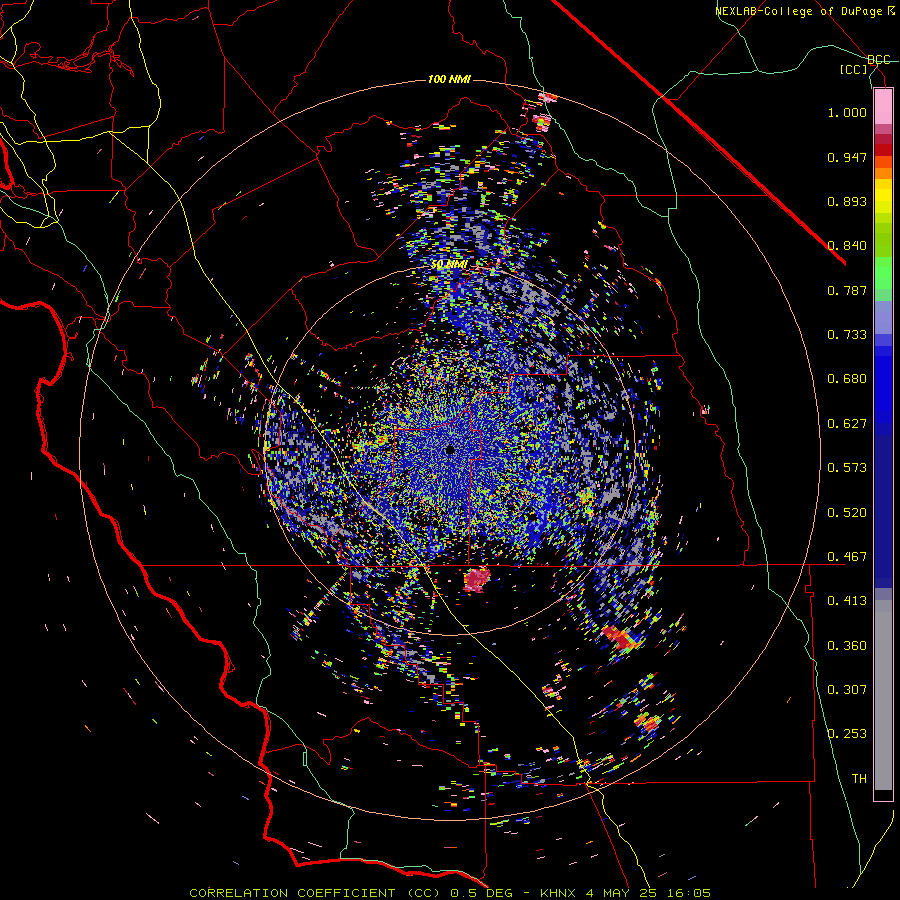Click the 100 NMI range ring label
This screenshot has height=900, width=900.
(449, 79)
